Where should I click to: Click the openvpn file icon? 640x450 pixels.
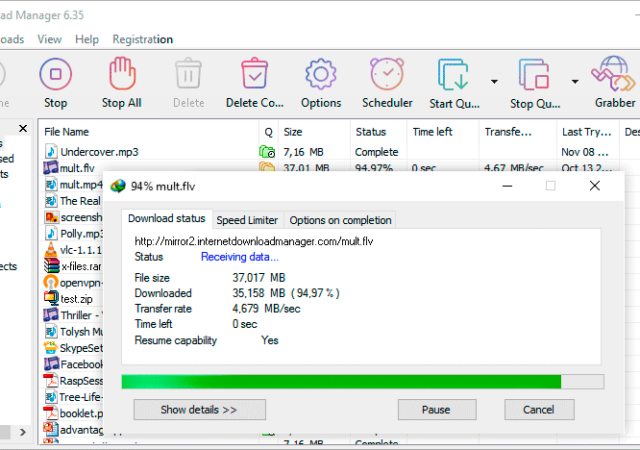51,282
